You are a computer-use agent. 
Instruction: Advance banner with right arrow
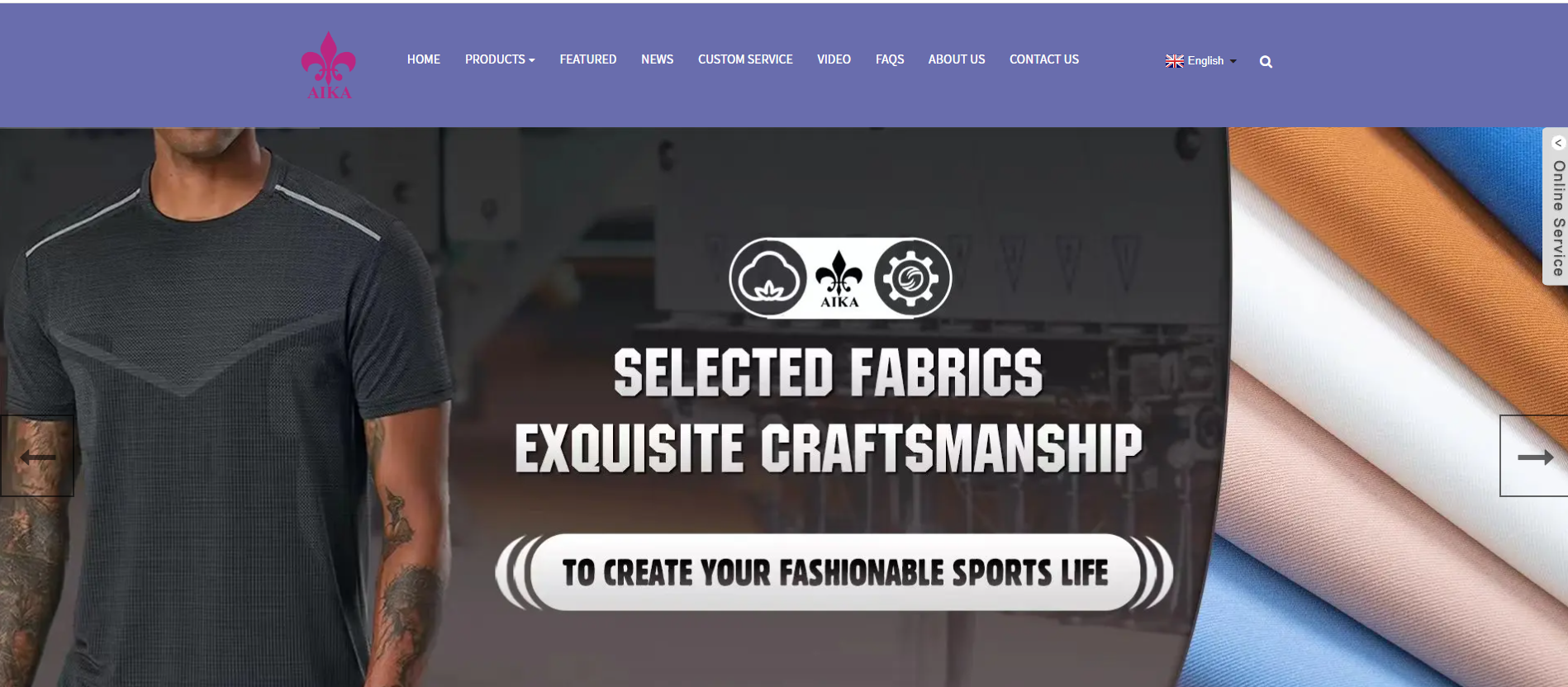coord(1534,456)
